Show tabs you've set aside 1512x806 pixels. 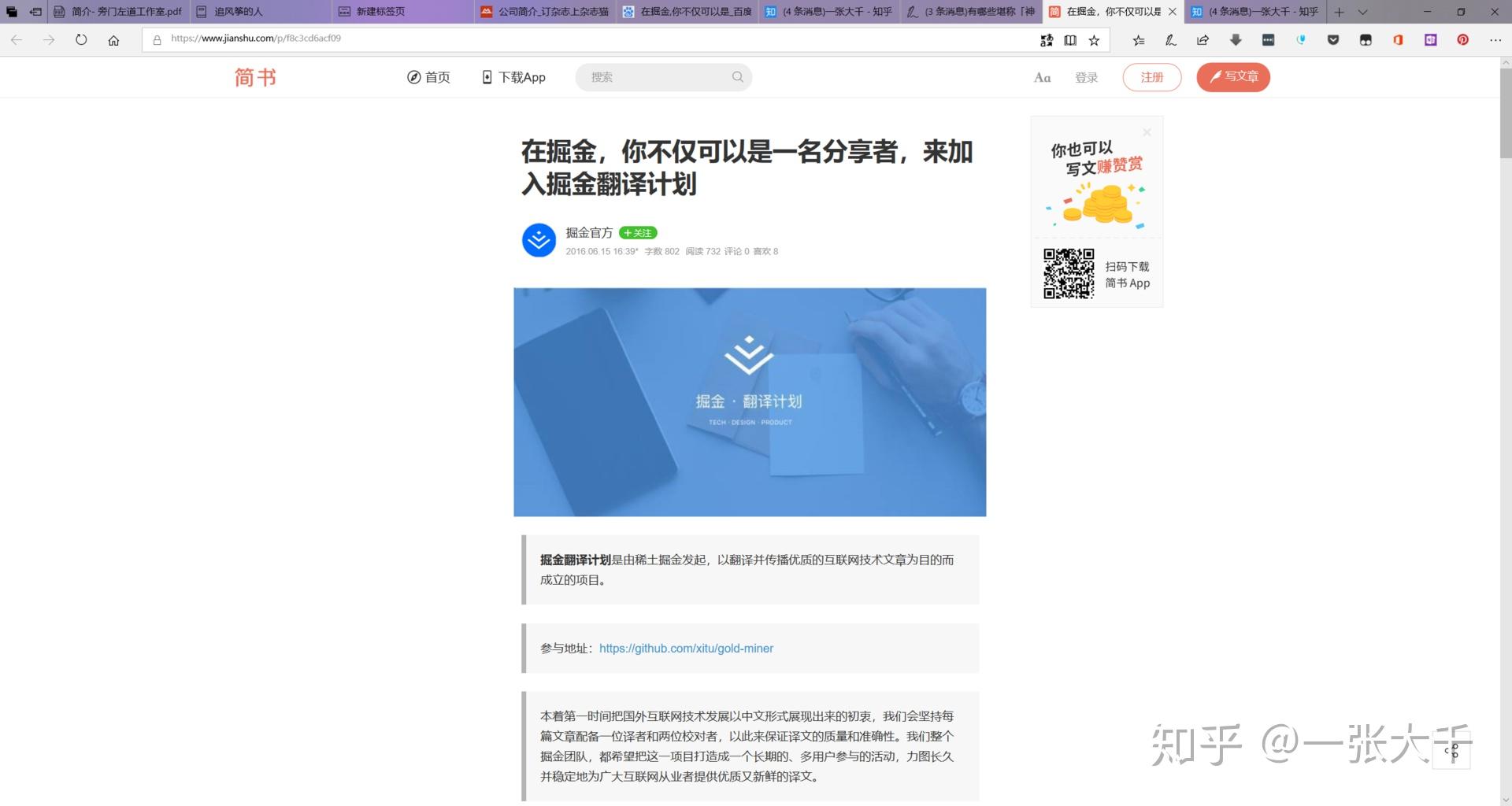click(11, 12)
